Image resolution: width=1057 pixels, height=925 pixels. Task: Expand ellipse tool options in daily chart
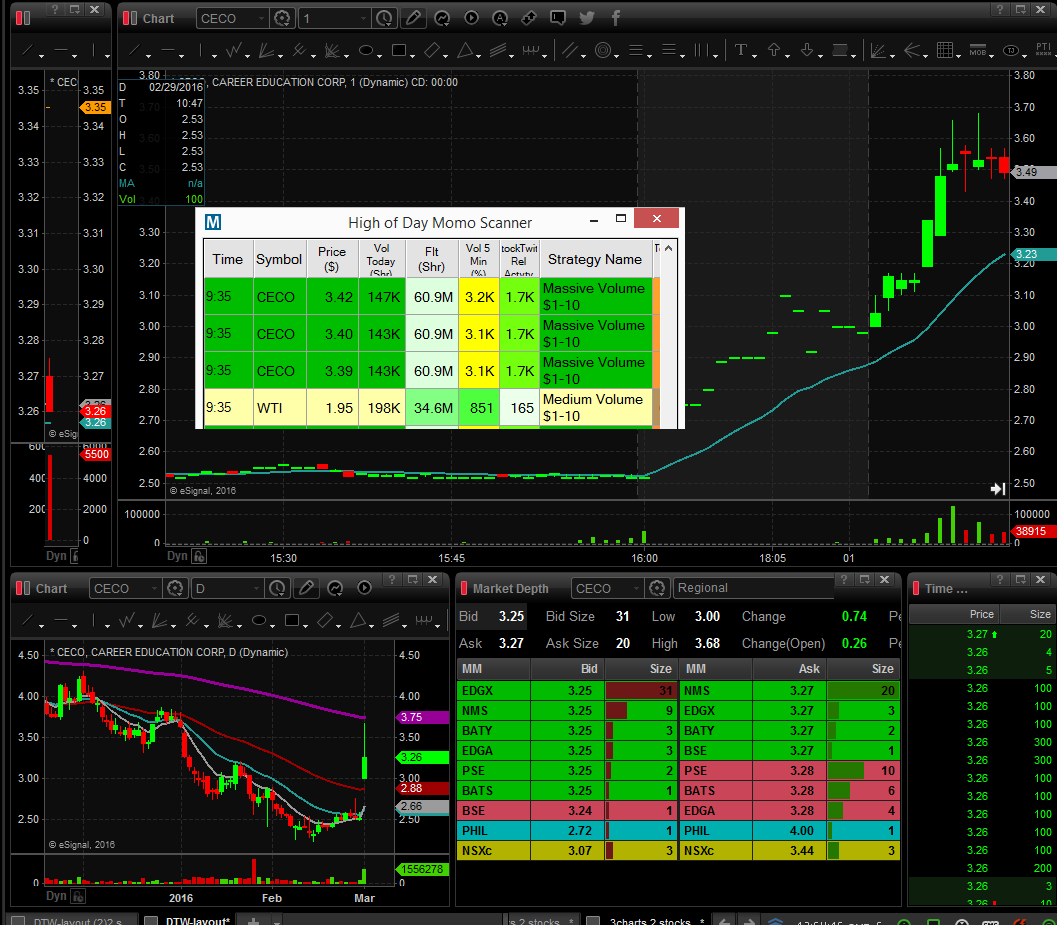pyautogui.click(x=272, y=625)
